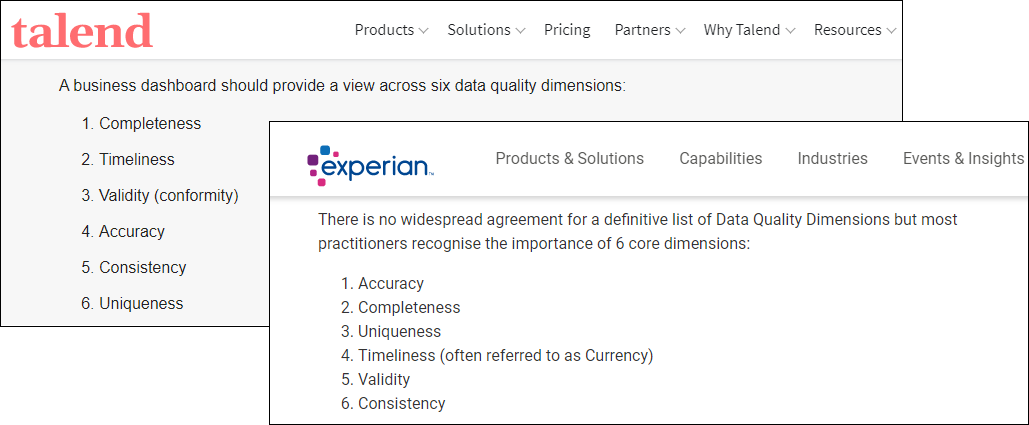Open the Why Talend menu
Viewport: 1029px width, 425px height.
coord(741,30)
